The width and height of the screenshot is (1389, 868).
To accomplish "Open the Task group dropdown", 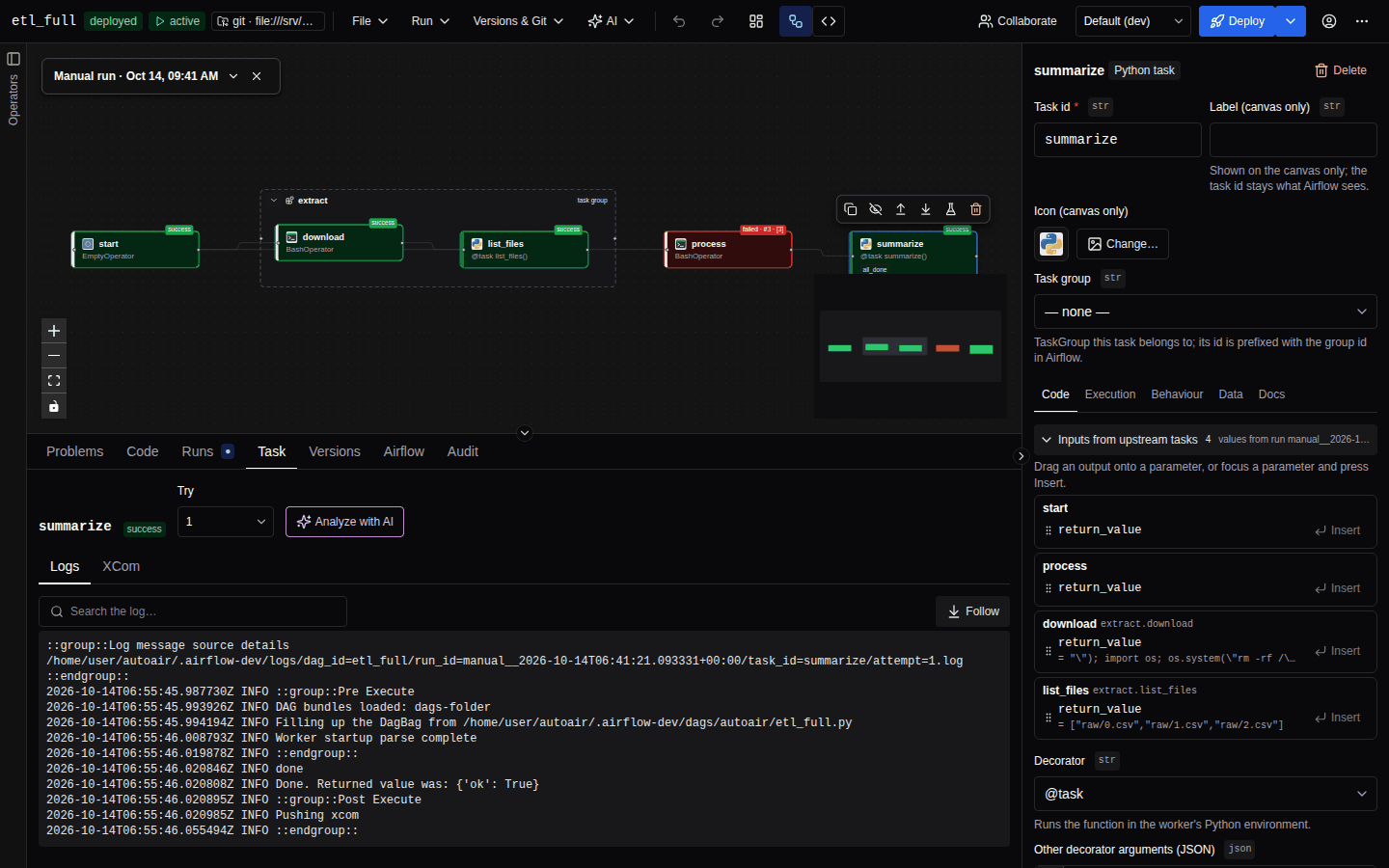I will click(x=1205, y=312).
